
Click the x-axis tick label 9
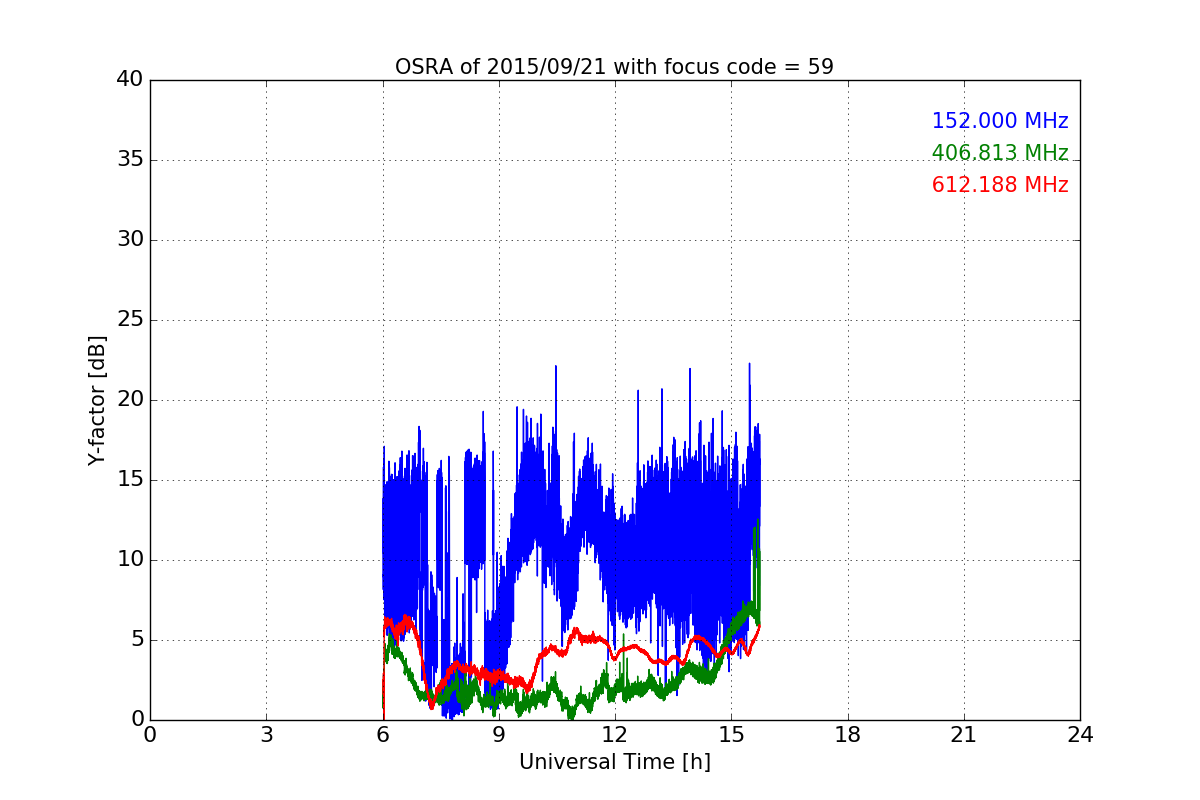499,735
